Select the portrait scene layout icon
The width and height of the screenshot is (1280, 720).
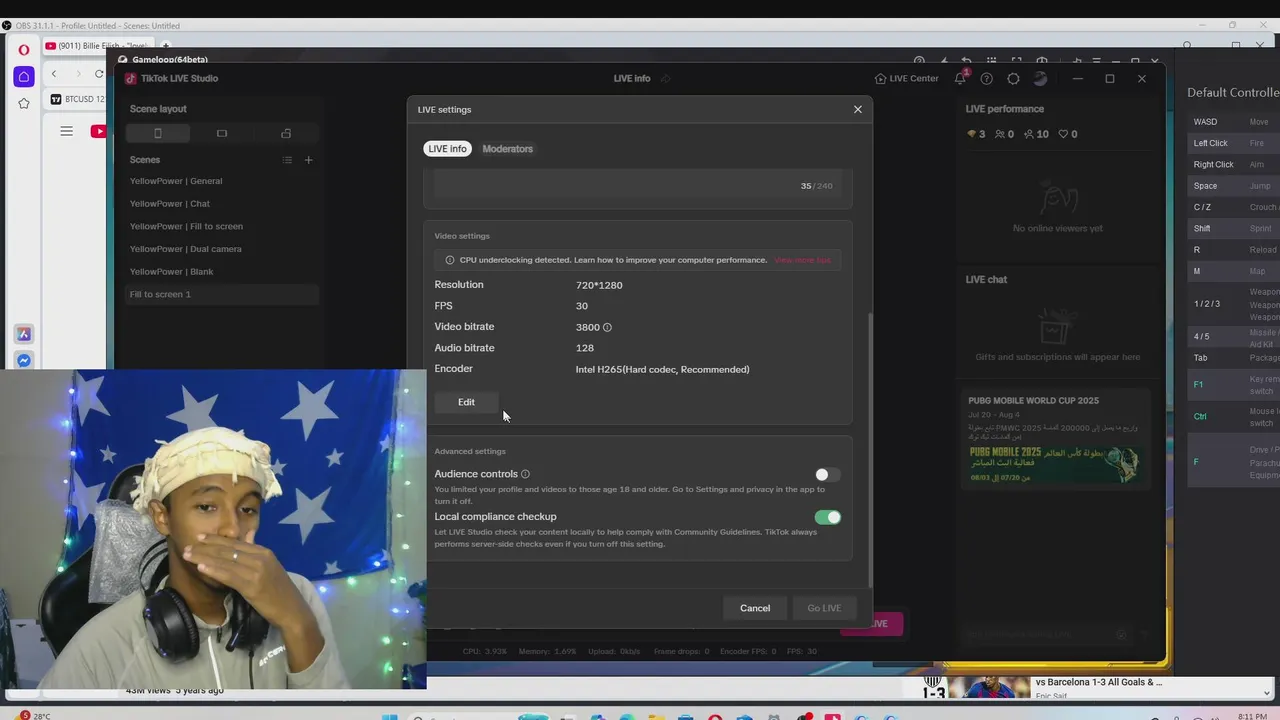(x=157, y=133)
